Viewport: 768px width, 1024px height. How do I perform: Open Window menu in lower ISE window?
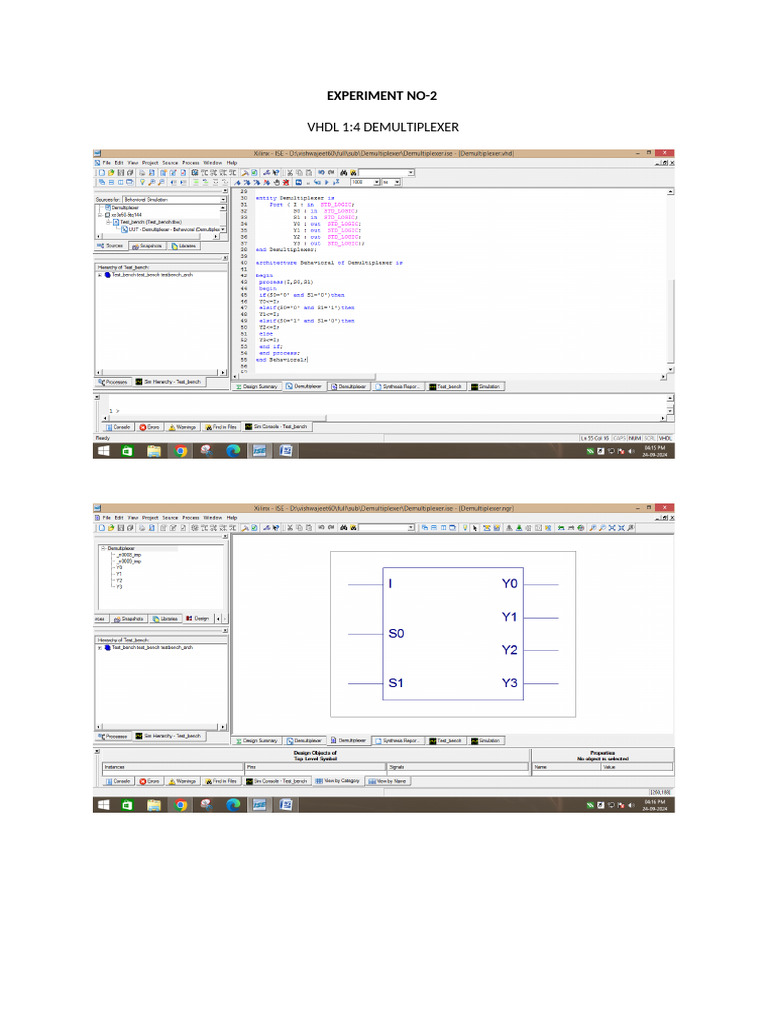[212, 517]
